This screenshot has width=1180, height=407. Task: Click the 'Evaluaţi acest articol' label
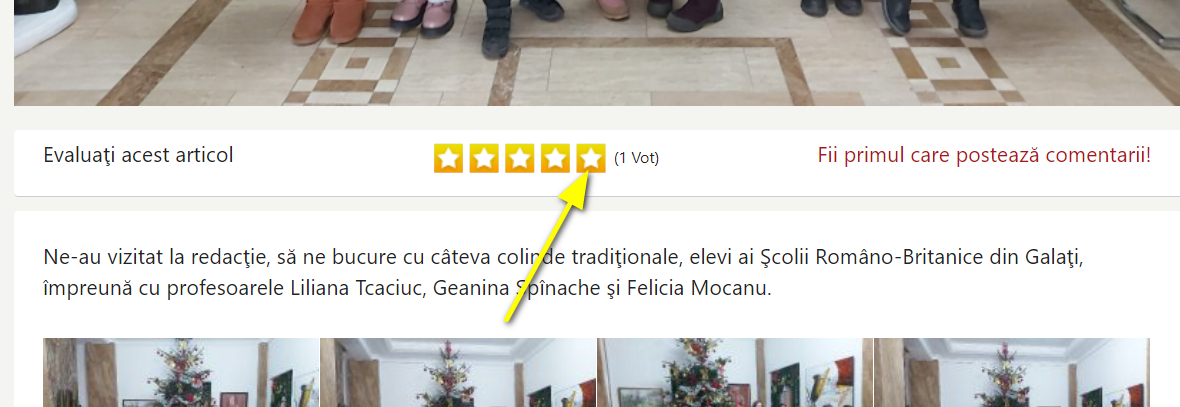point(138,156)
